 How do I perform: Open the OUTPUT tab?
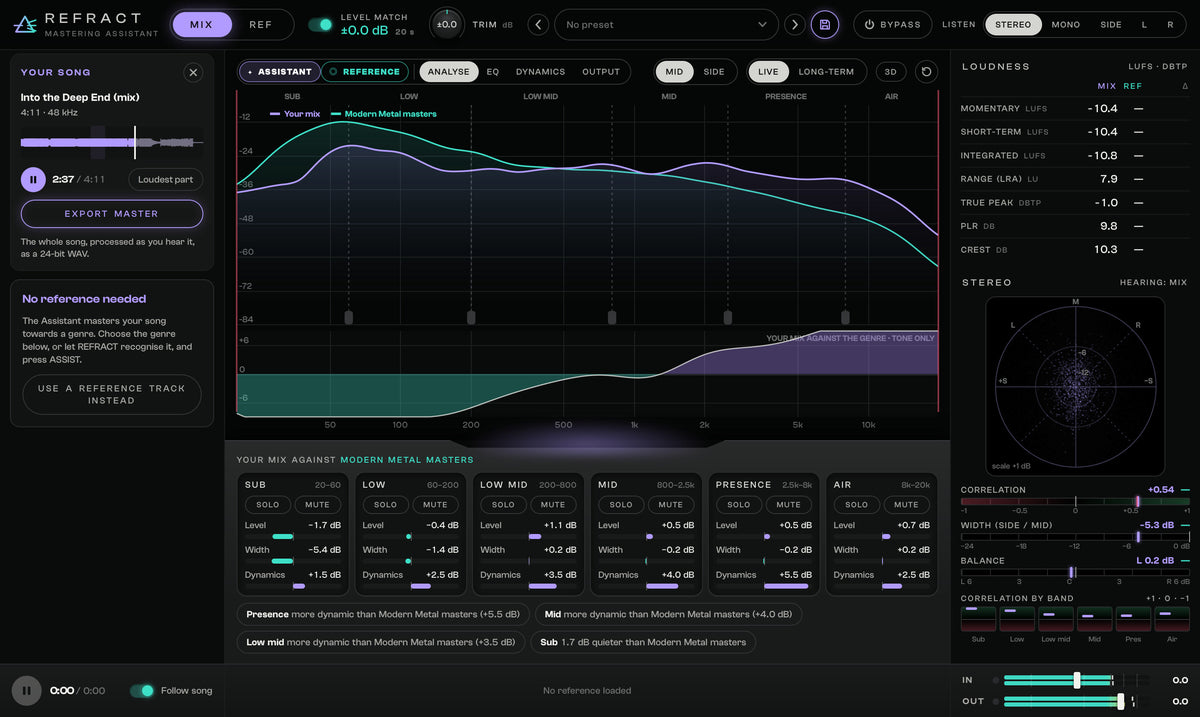tap(601, 72)
